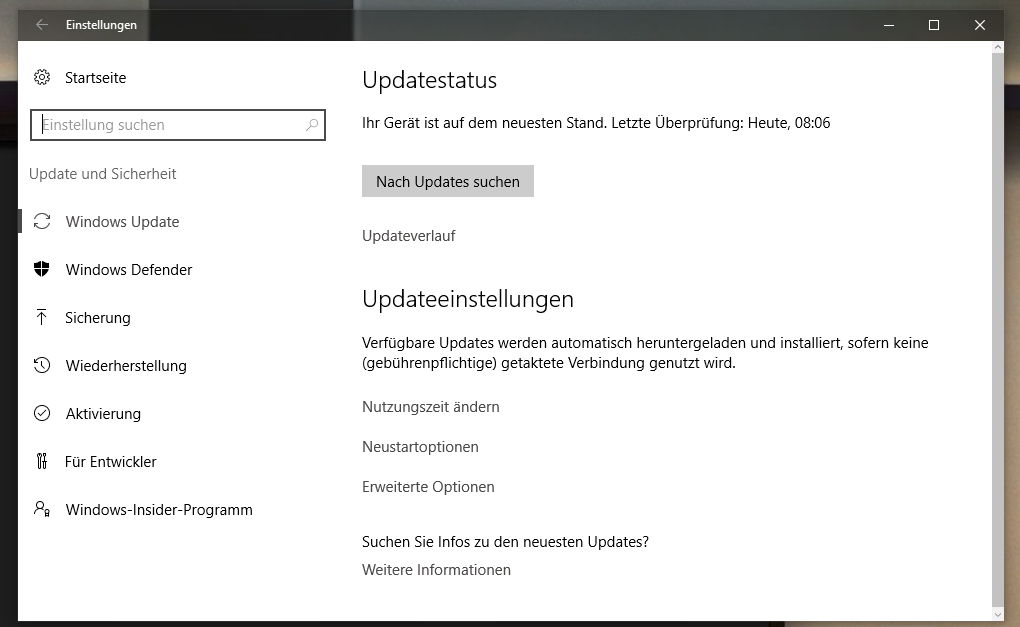Click the Windows-Insider-Programm person icon

click(42, 509)
